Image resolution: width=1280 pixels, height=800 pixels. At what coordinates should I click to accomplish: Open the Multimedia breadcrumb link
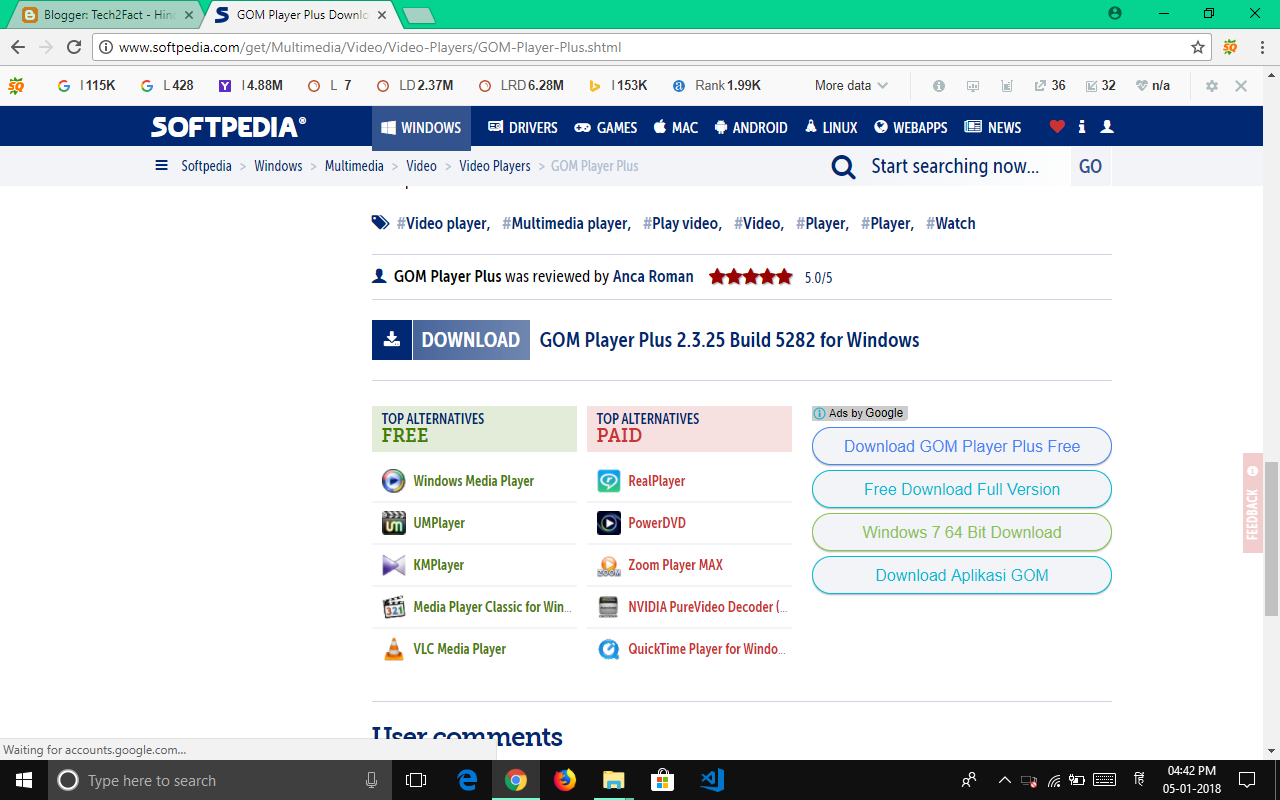coord(354,166)
